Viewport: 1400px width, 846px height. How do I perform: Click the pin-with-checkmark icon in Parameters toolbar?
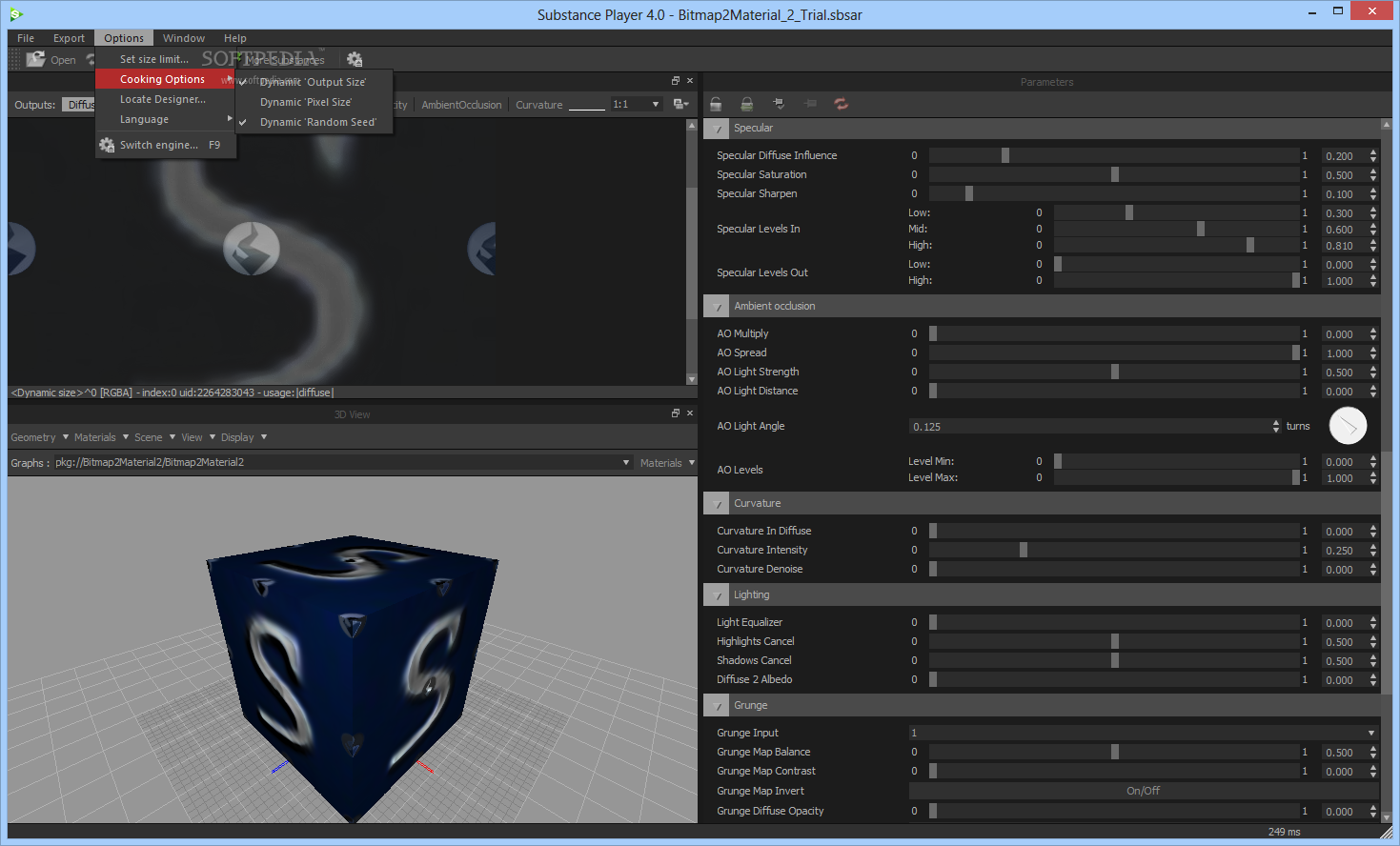[779, 104]
